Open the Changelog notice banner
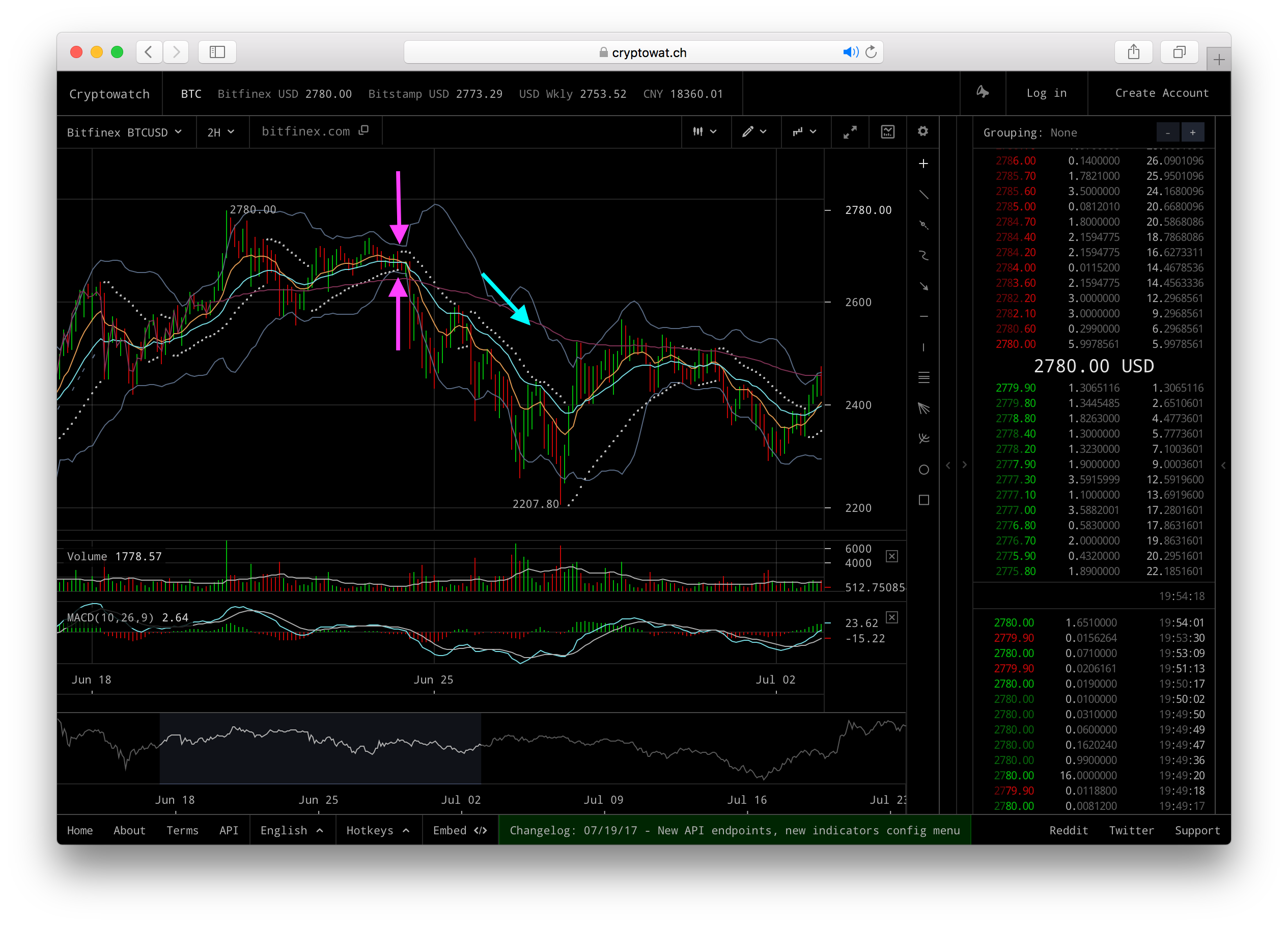The width and height of the screenshot is (1288, 926). (x=734, y=830)
